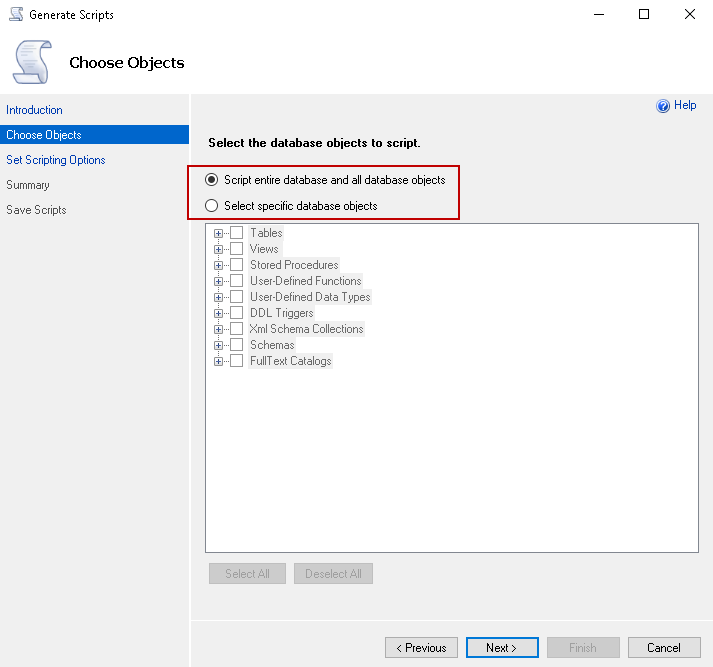This screenshot has height=667, width=713.
Task: Click the large scroll icon beside Choose Objects
Action: 32,62
